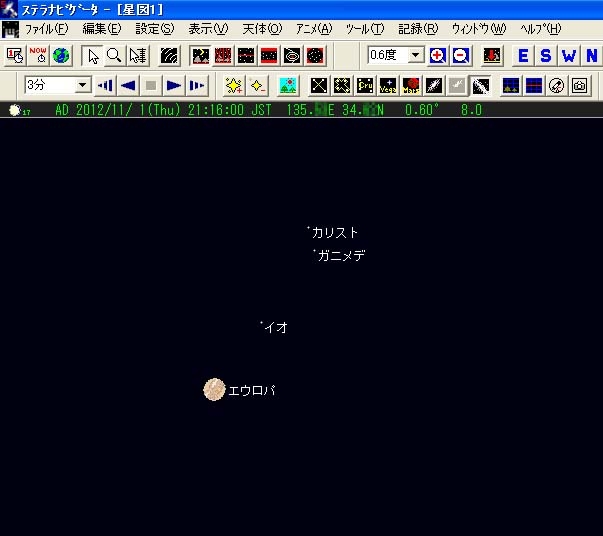The image size is (603, 536).
Task: Toggle constellation lines display icon
Action: 319,85
